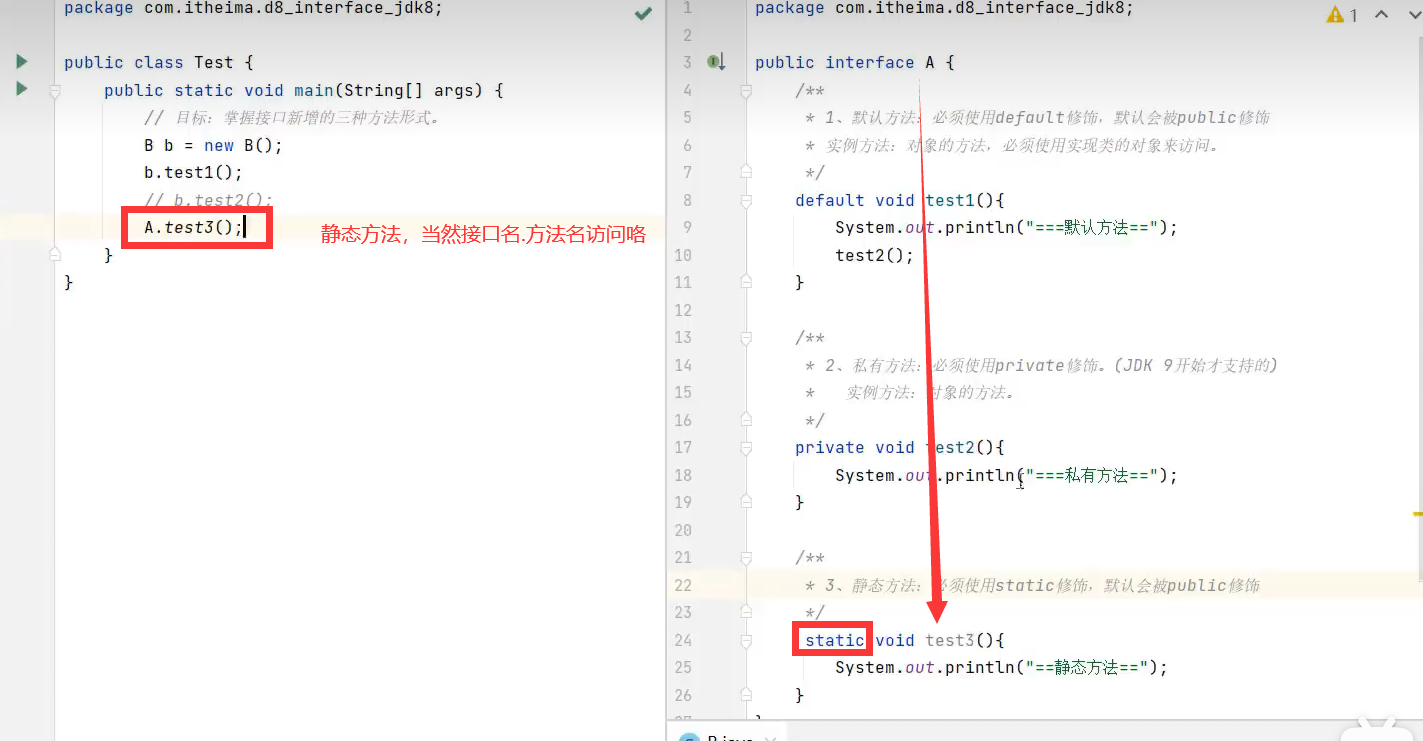Screen dimensions: 1423x741
Task: Place caret on 'public class Test' line
Action: 159,62
